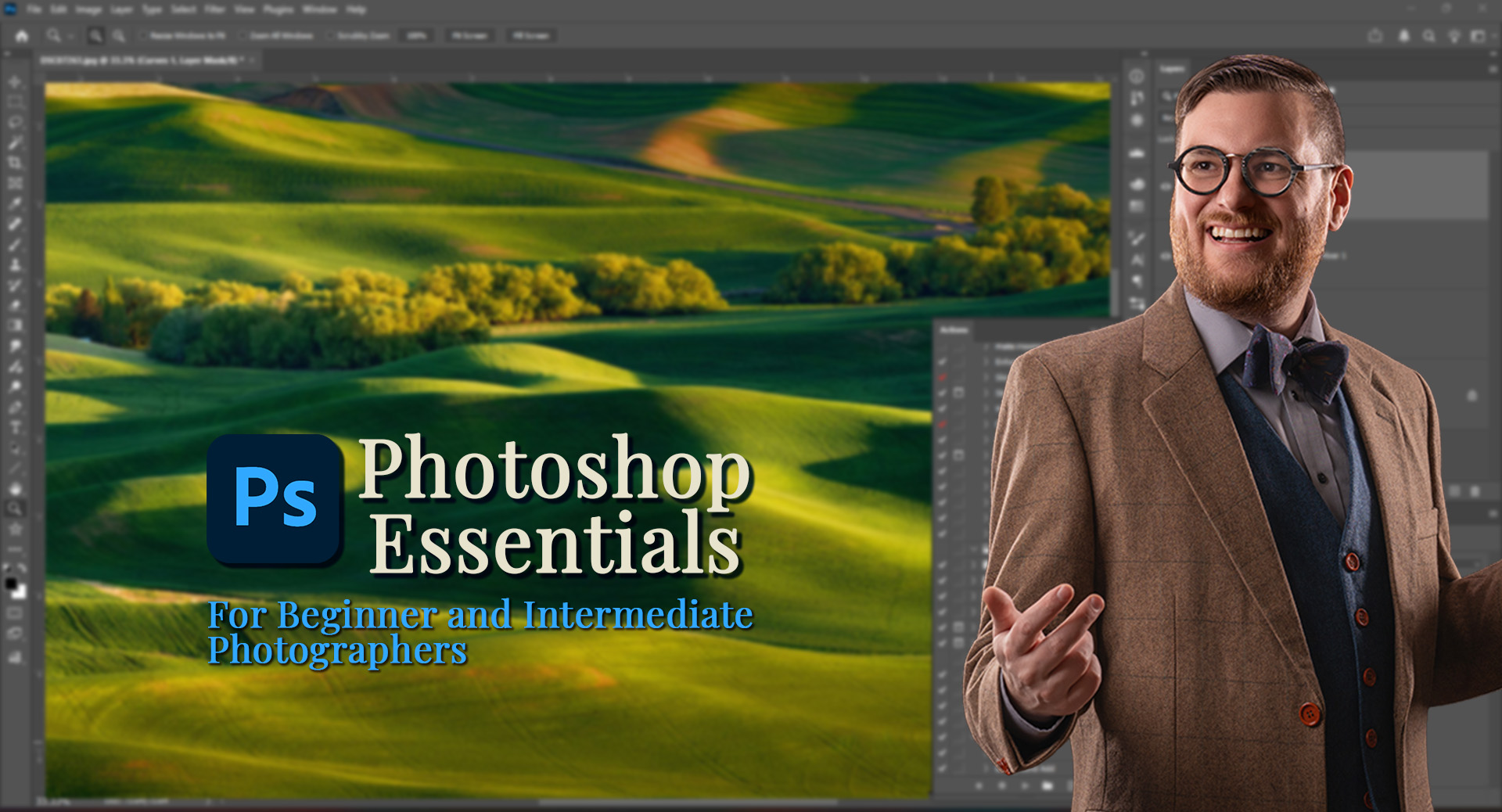This screenshot has width=1502, height=812.
Task: Choose Zoom Out mode in options bar
Action: point(119,36)
